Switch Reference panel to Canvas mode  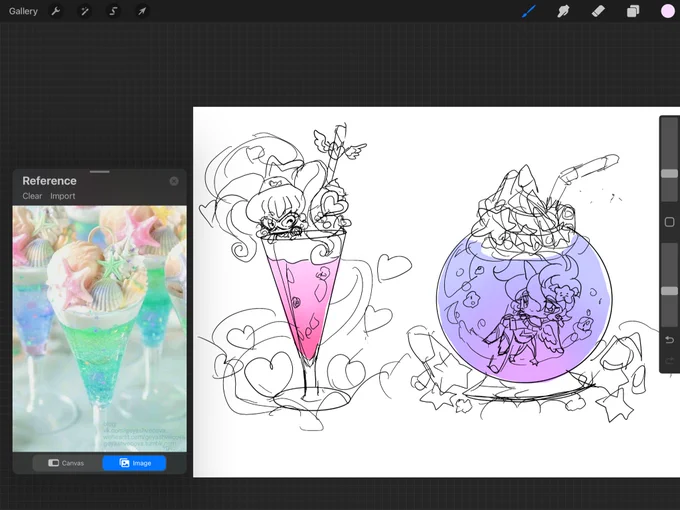tap(67, 463)
